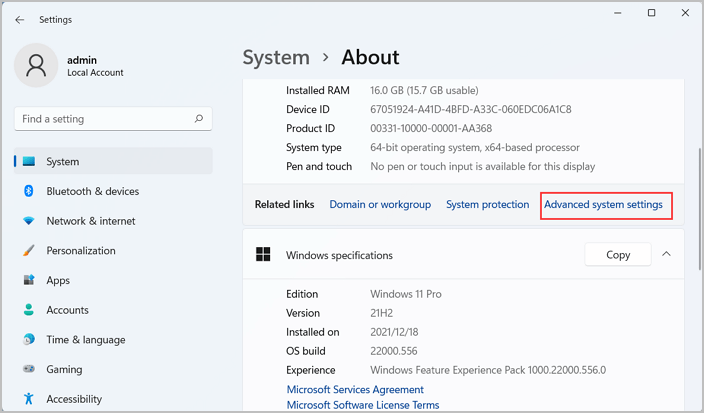Screen dimensions: 704x413
Task: Open Network & internet settings
Action: tap(90, 221)
